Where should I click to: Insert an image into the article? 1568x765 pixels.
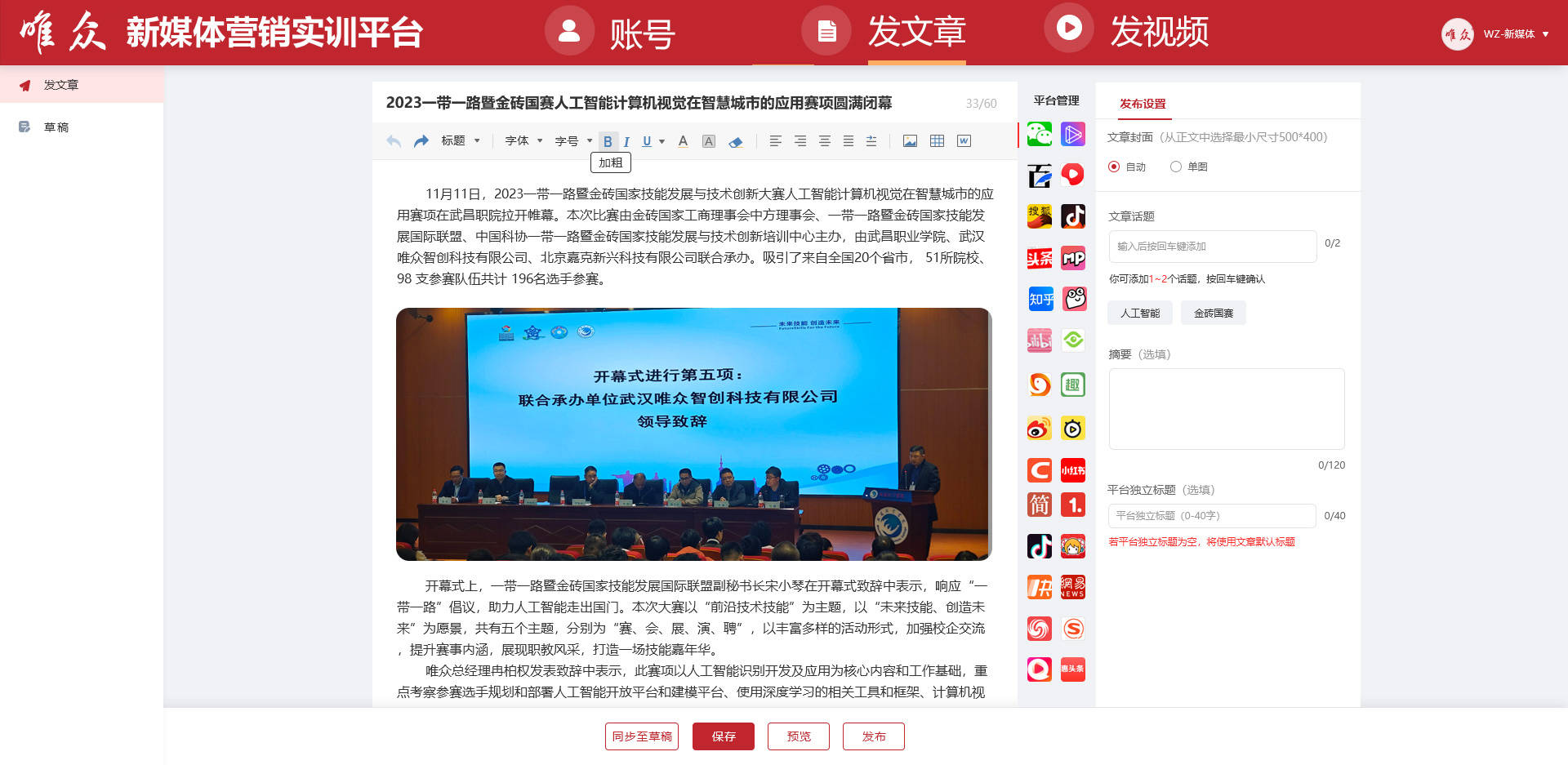(x=910, y=141)
